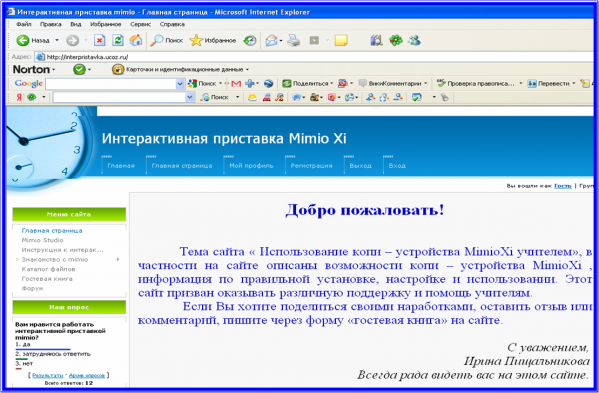Open Инструкция к интерак... menu link
The height and width of the screenshot is (393, 599).
(x=63, y=250)
